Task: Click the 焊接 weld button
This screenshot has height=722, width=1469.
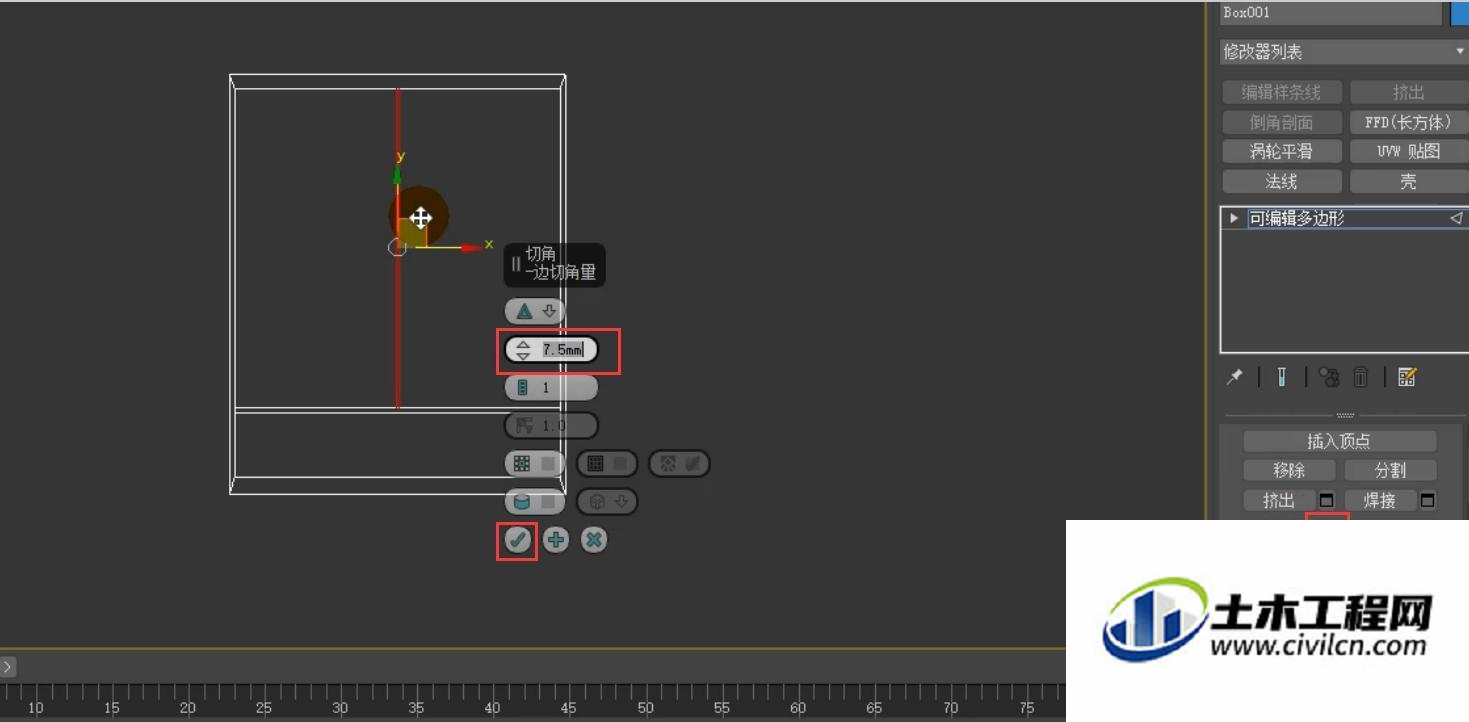Action: click(x=1380, y=500)
